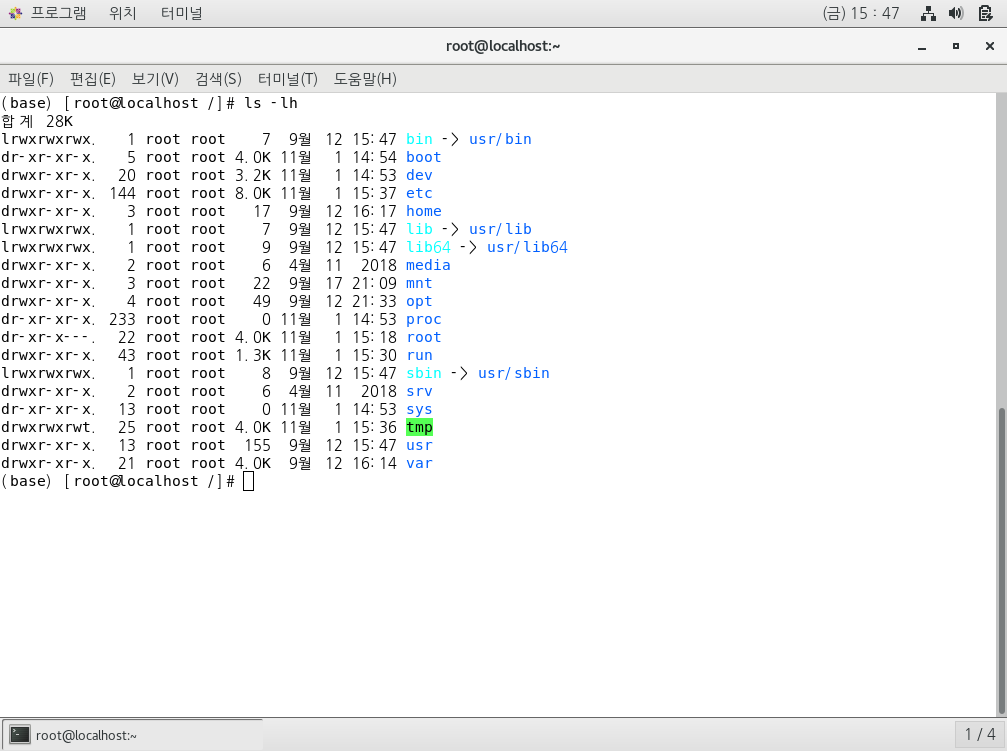Click the size '155' on usr row
The image size is (1007, 751).
[258, 445]
